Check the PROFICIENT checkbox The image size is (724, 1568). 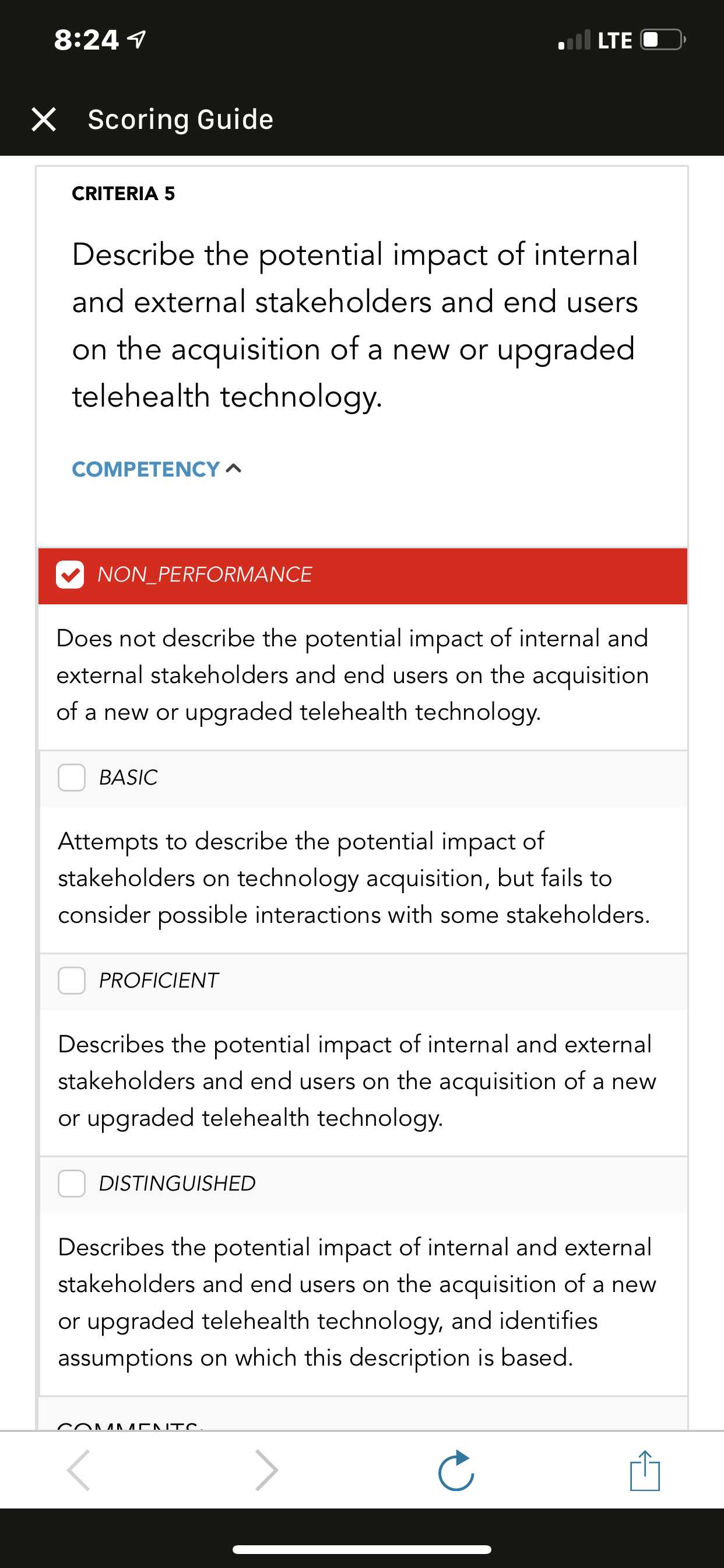72,980
